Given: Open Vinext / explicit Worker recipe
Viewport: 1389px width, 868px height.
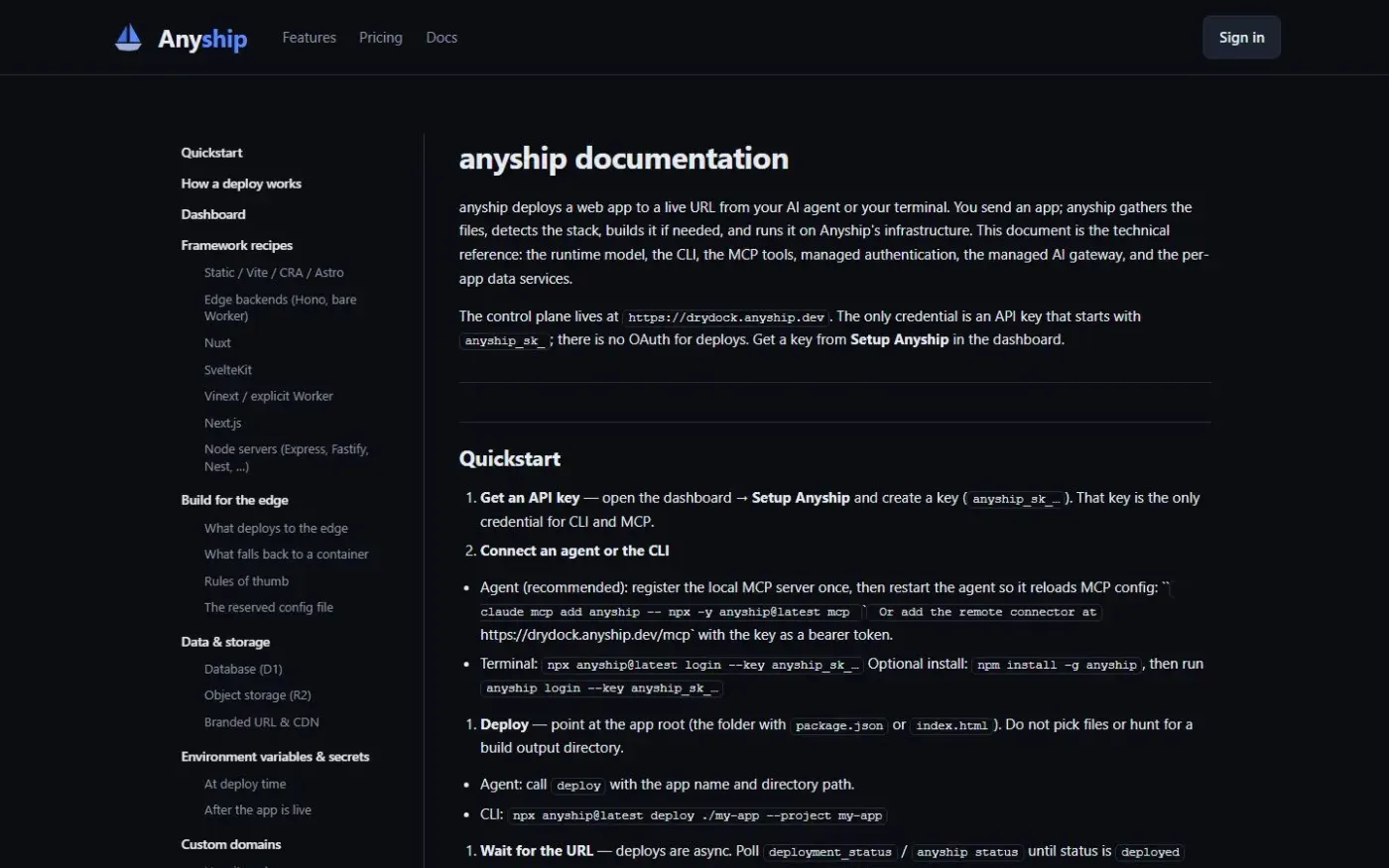Looking at the screenshot, I should click(x=269, y=396).
